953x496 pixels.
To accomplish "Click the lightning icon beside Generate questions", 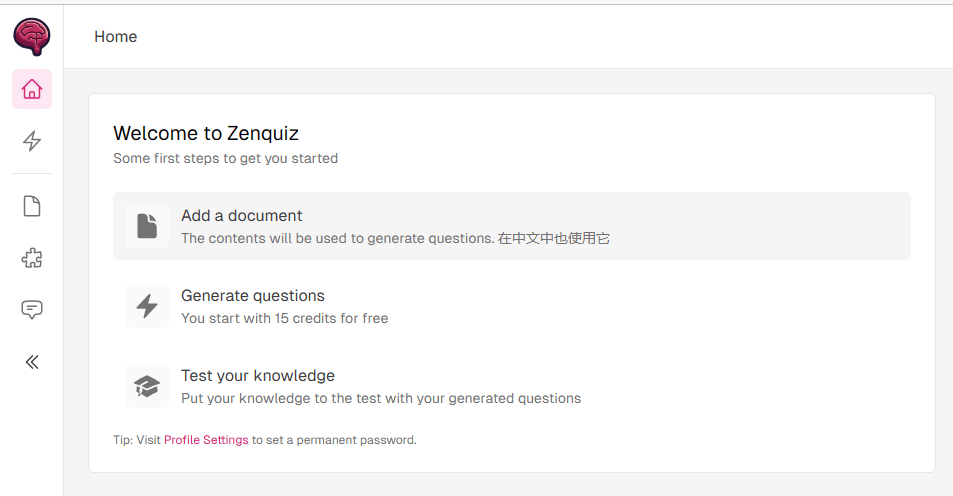I will coord(147,306).
